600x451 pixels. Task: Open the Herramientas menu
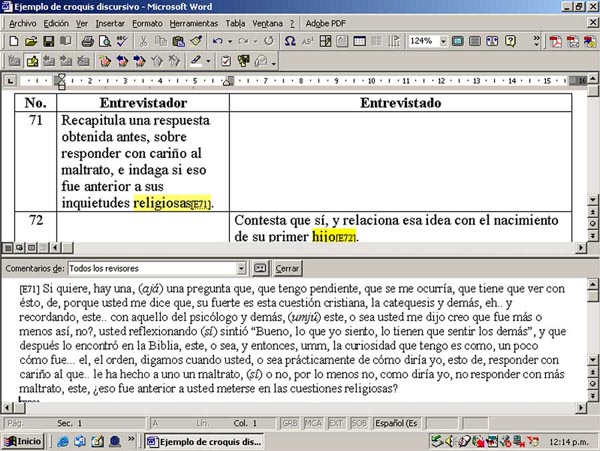[x=193, y=22]
